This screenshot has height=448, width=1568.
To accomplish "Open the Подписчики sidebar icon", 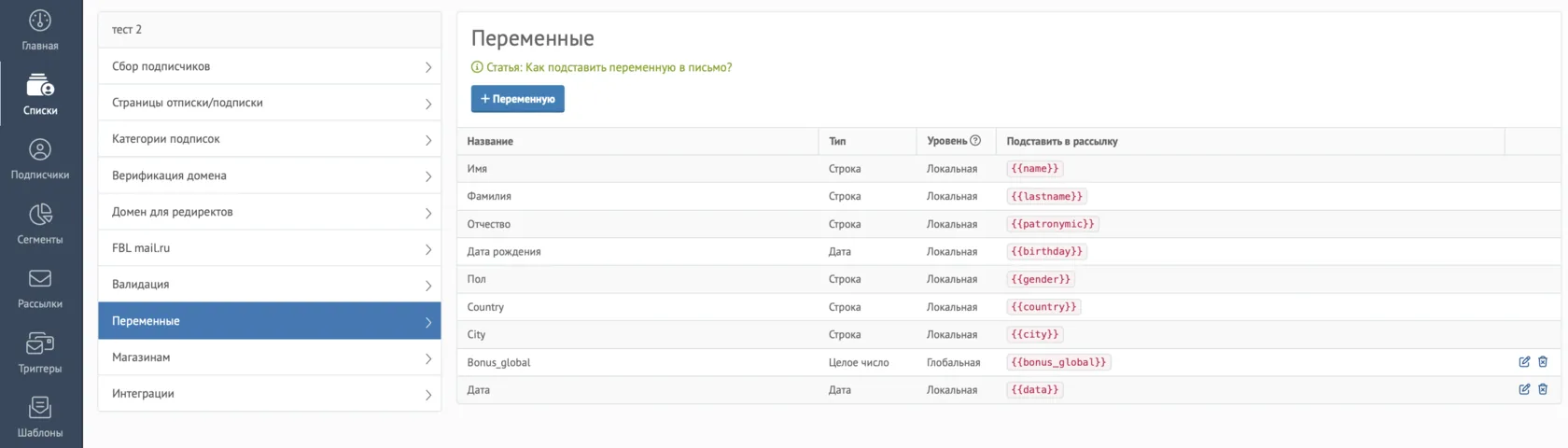I will (x=40, y=149).
